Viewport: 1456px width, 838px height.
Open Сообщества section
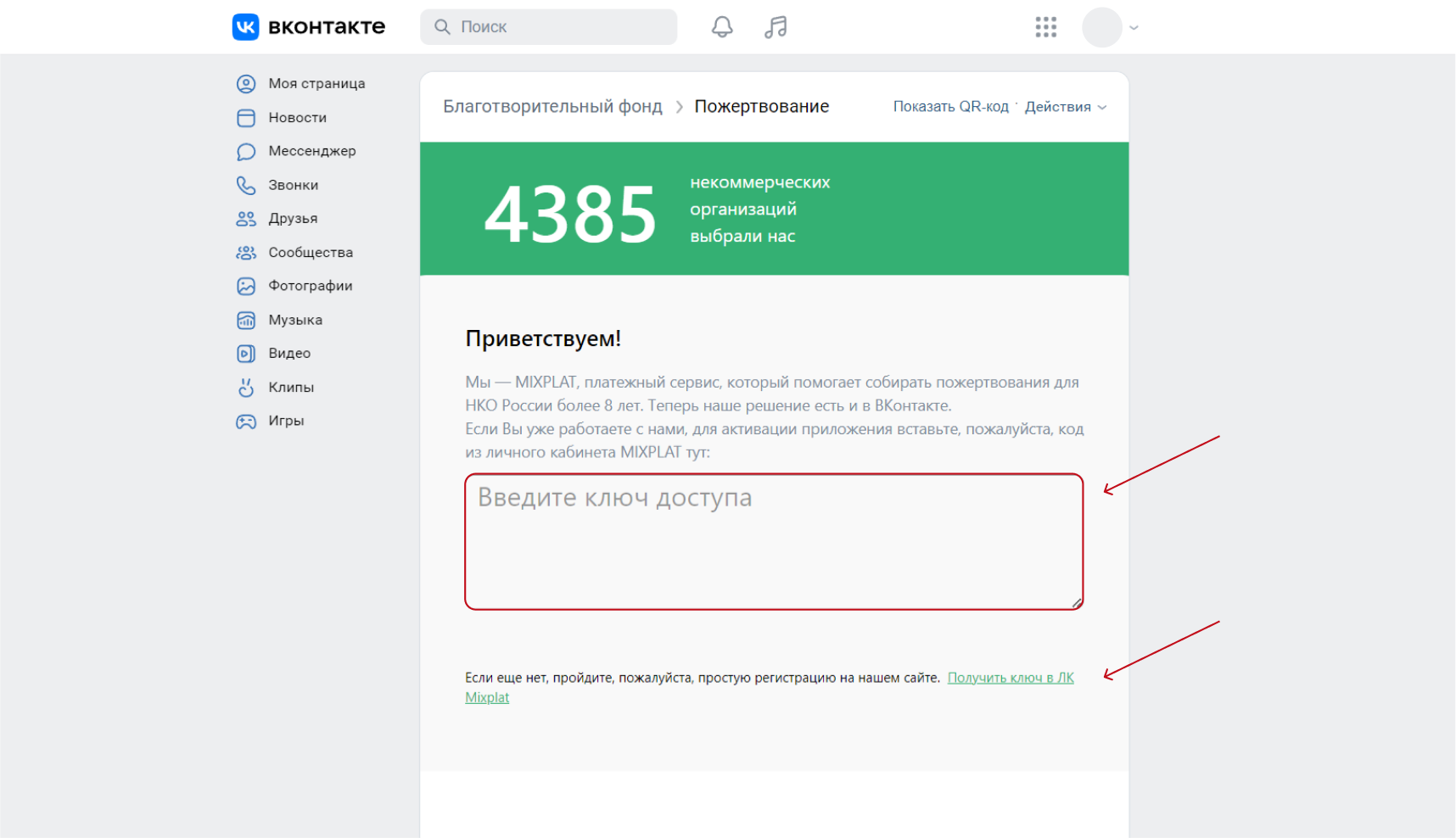(x=311, y=252)
